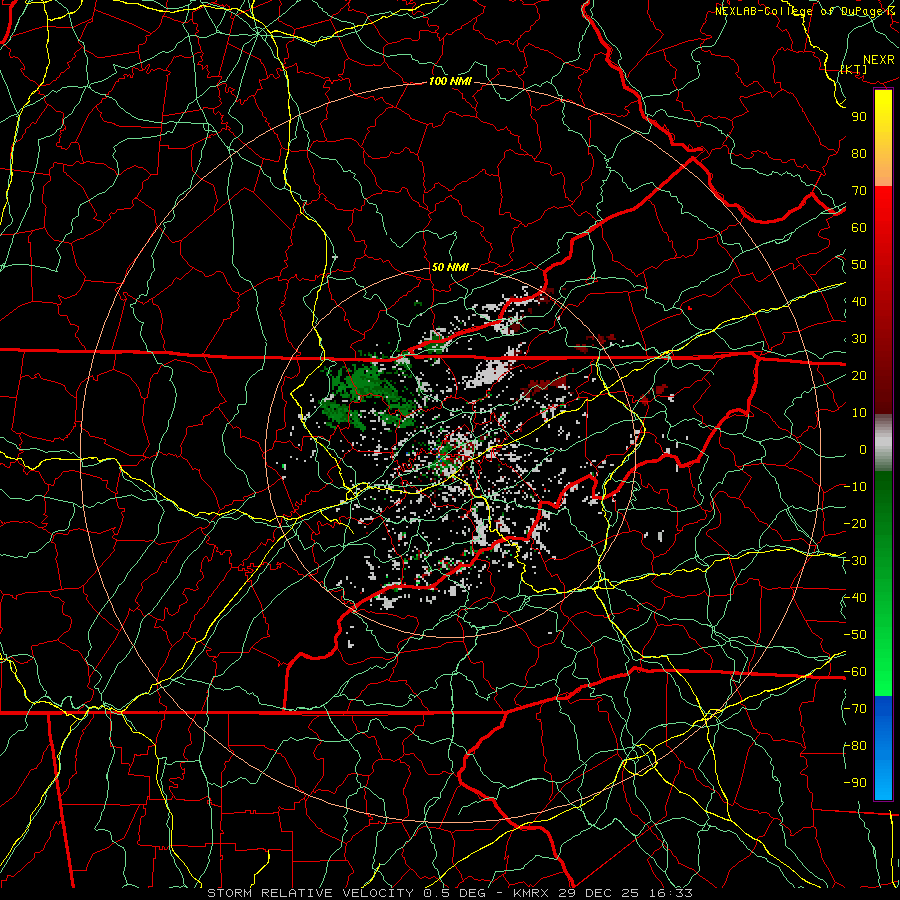This screenshot has height=900, width=900.
Task: Click the "50 NMI" range ring label
Action: [x=450, y=267]
